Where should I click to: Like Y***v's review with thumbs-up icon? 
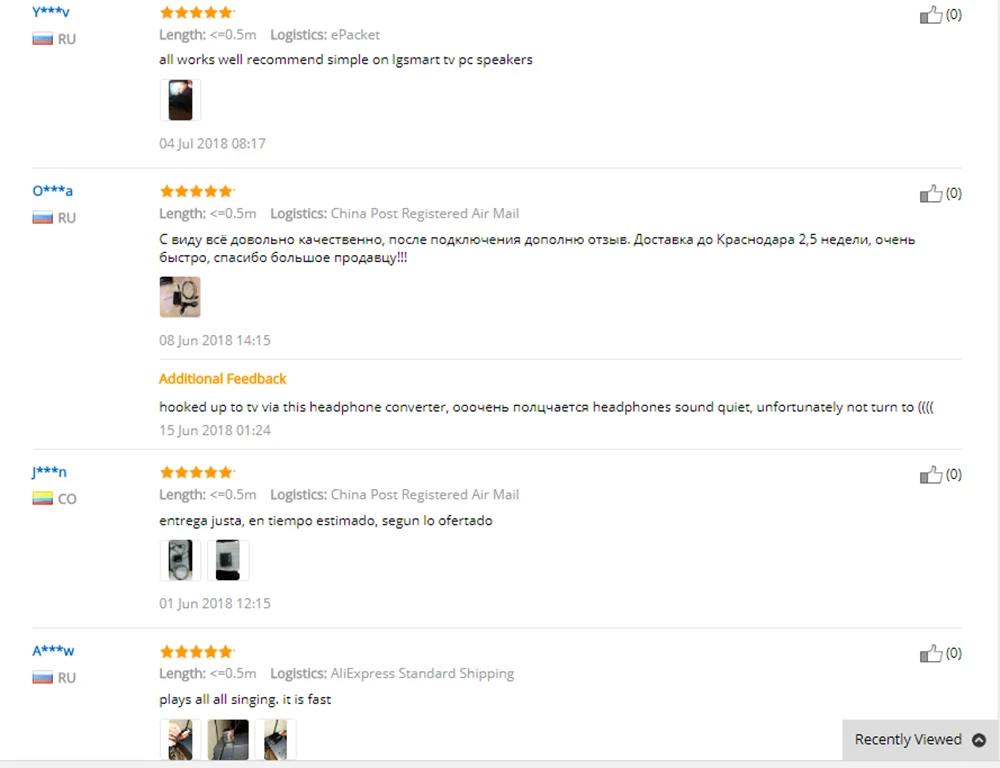pyautogui.click(x=930, y=15)
